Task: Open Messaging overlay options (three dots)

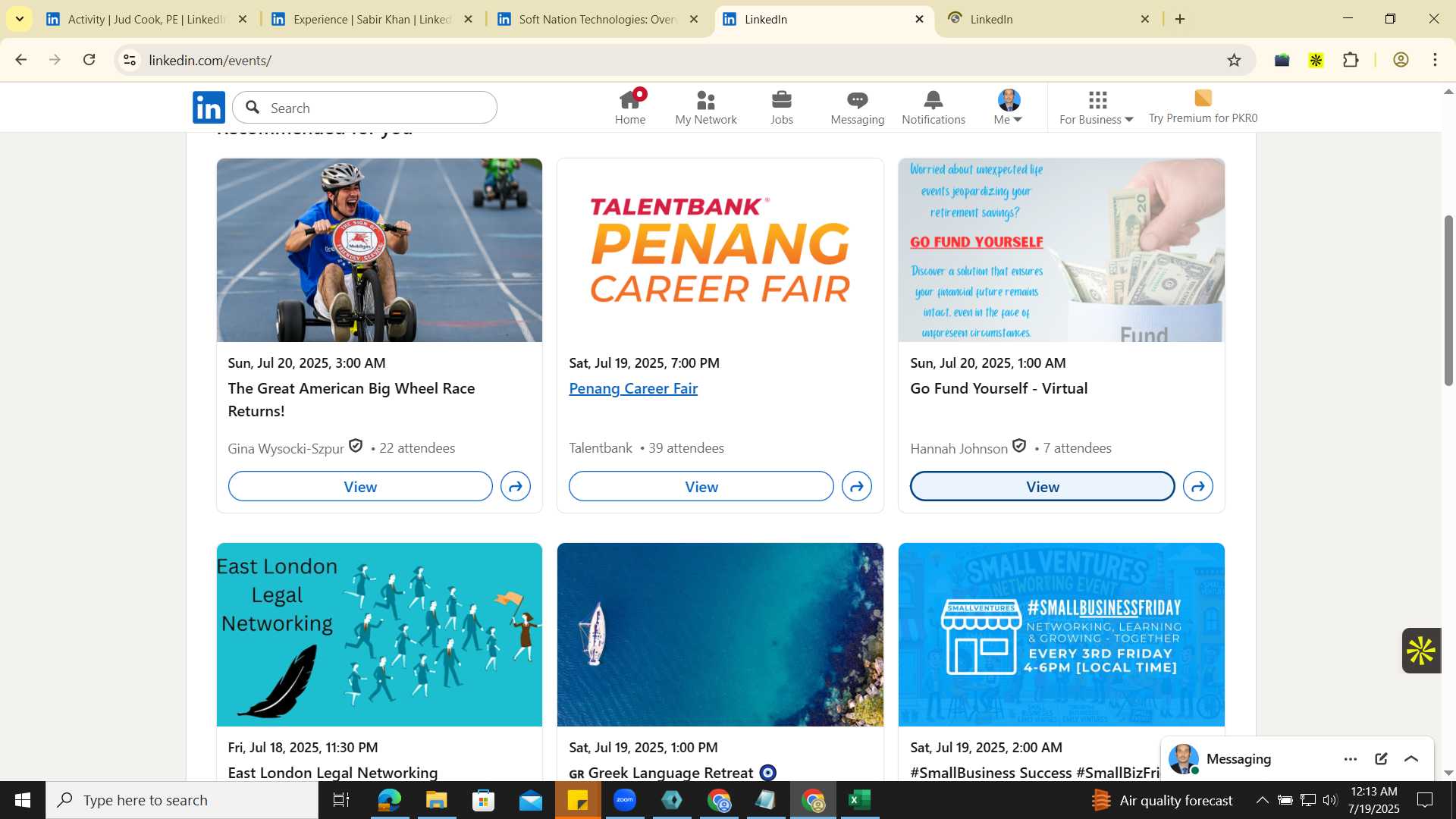Action: (1351, 759)
